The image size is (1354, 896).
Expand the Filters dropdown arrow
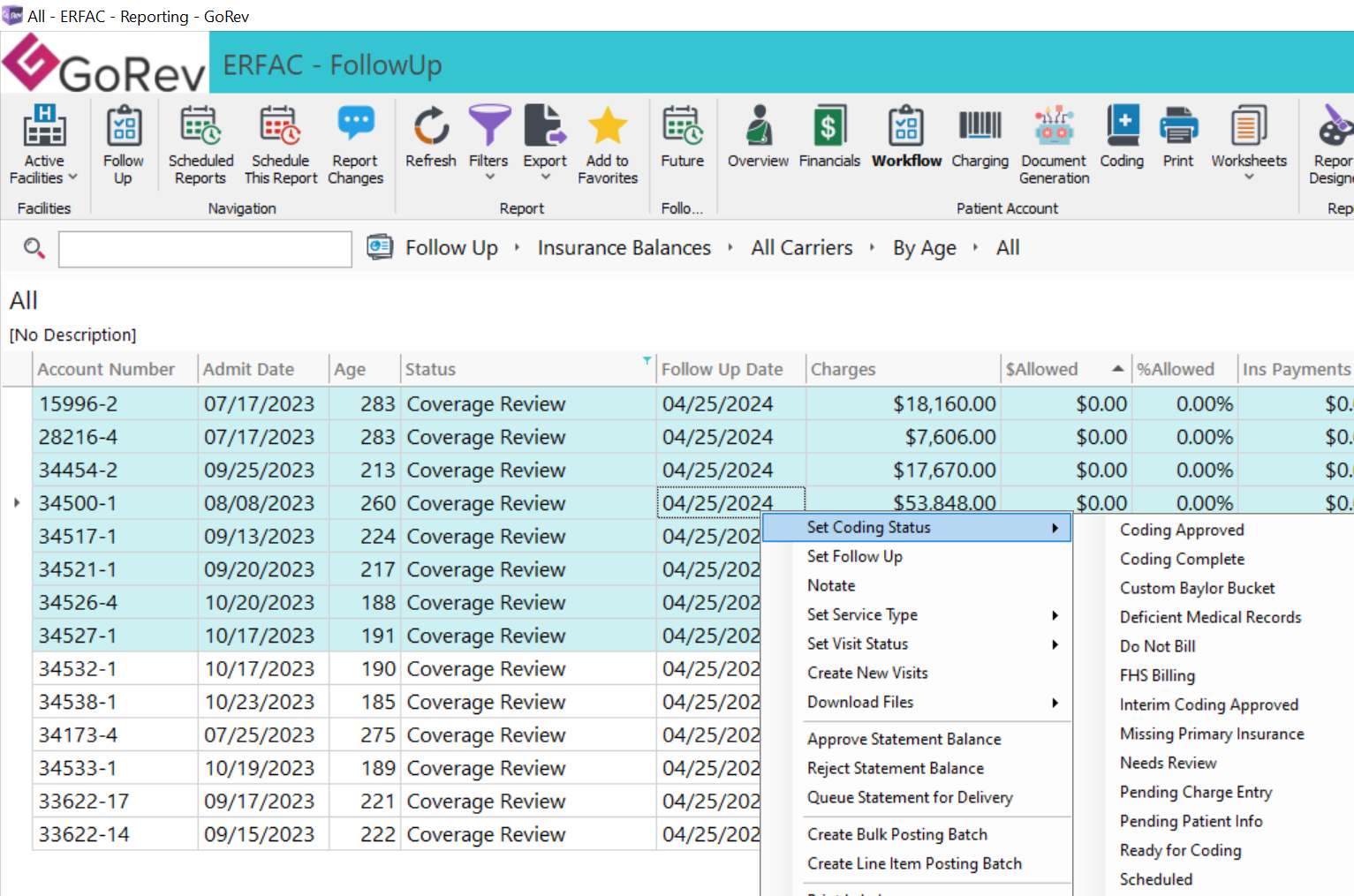pos(488,177)
